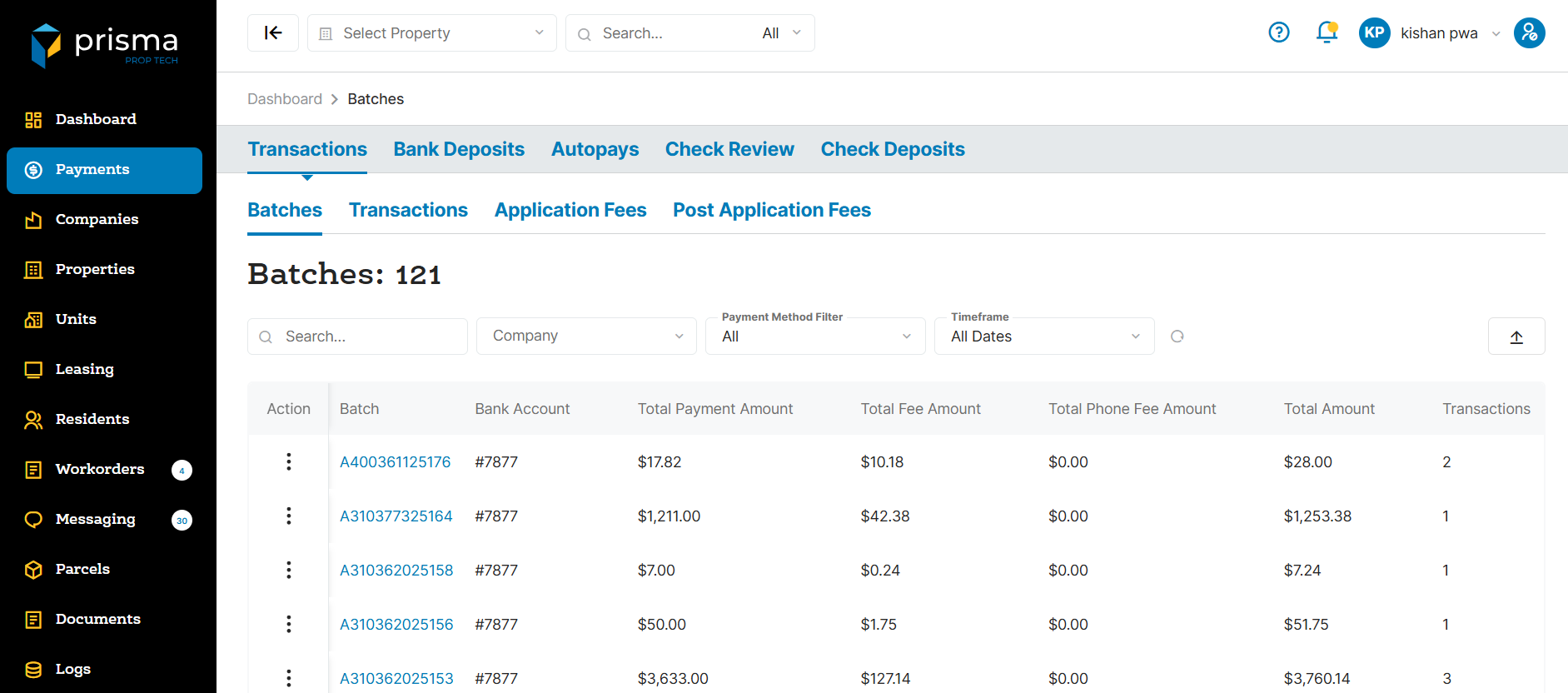The width and height of the screenshot is (1568, 693).
Task: Click the collapse sidebar arrow icon
Action: [x=273, y=33]
